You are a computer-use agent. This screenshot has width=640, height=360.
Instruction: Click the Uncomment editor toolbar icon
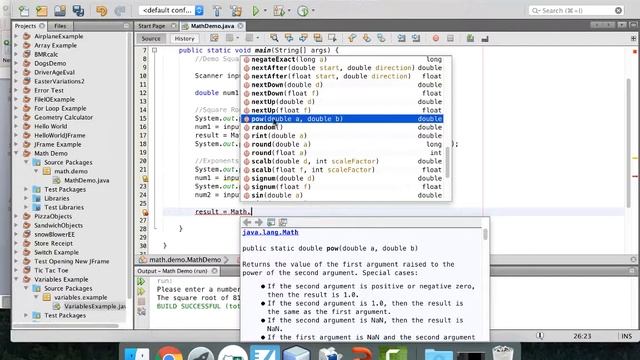485,38
